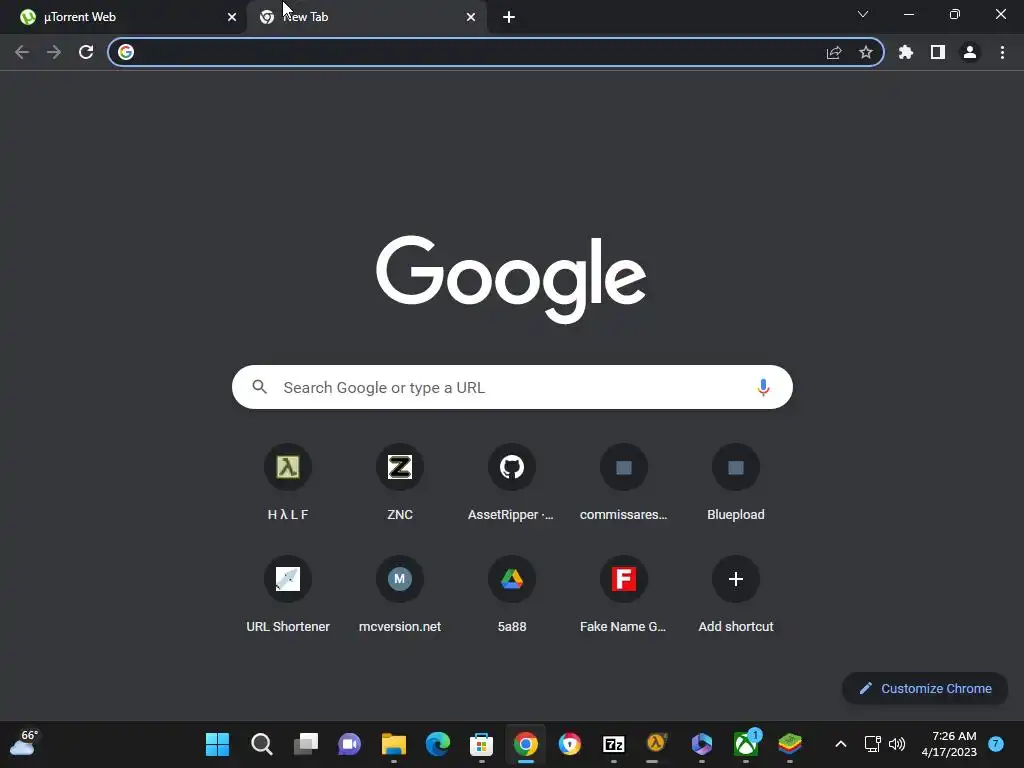Viewport: 1024px width, 768px height.
Task: Open File Explorer from the taskbar
Action: click(x=394, y=744)
